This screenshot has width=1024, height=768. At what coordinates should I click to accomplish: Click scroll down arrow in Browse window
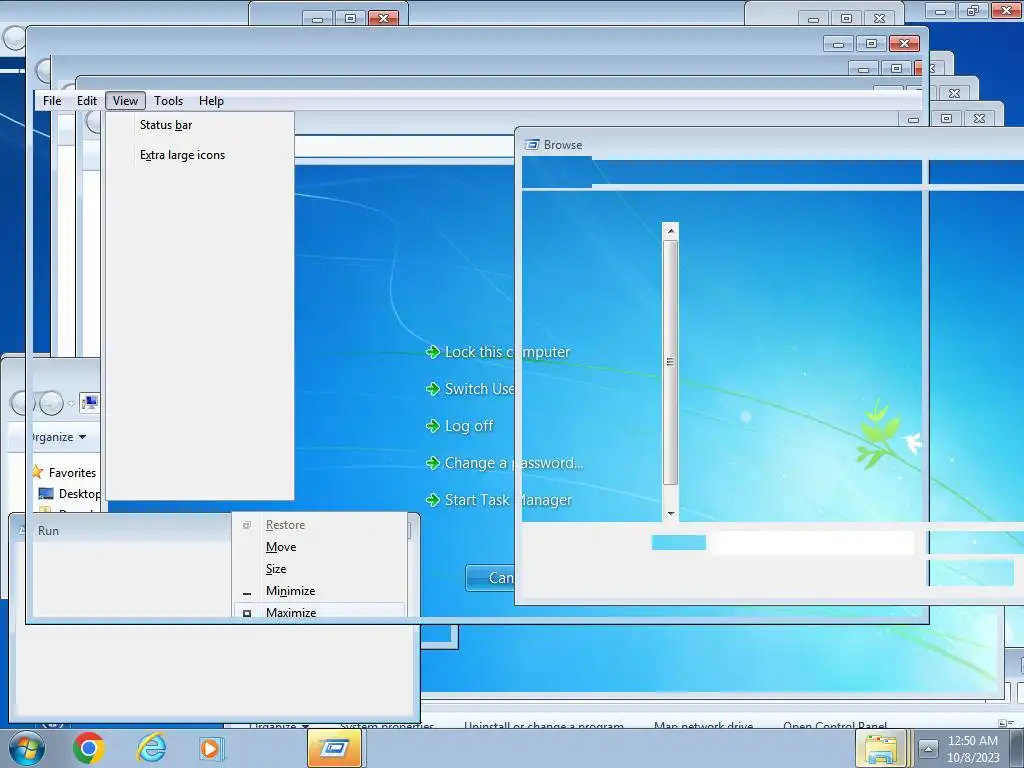(x=671, y=513)
